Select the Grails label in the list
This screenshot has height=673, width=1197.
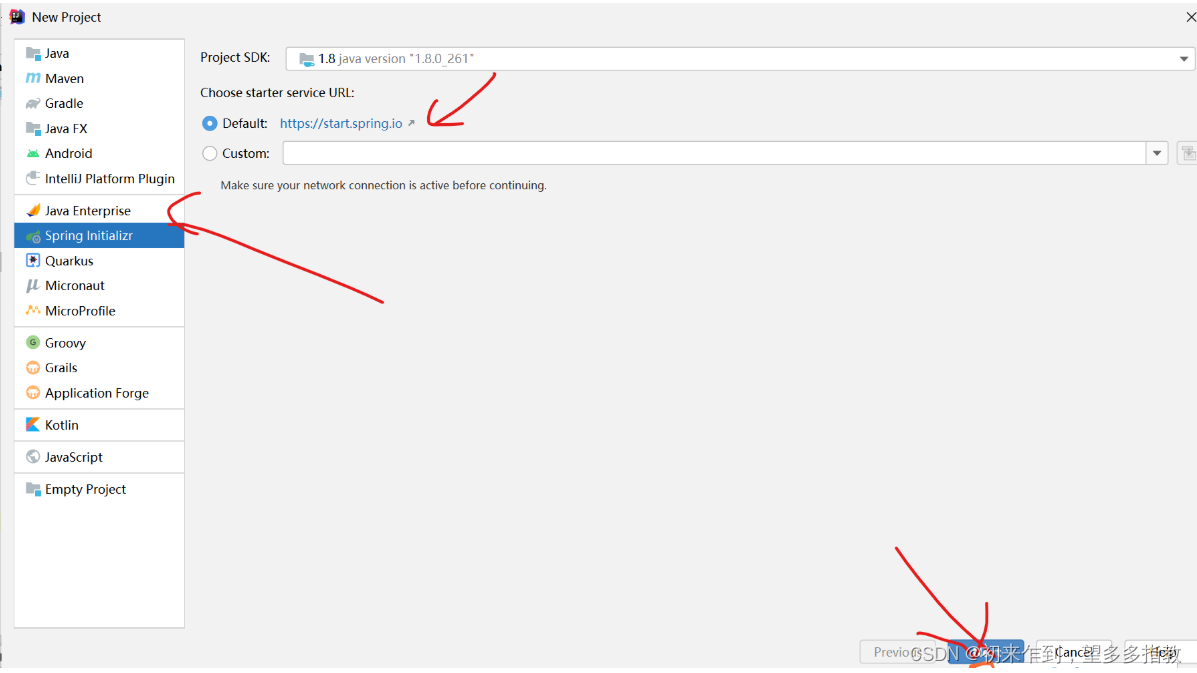[x=61, y=368]
